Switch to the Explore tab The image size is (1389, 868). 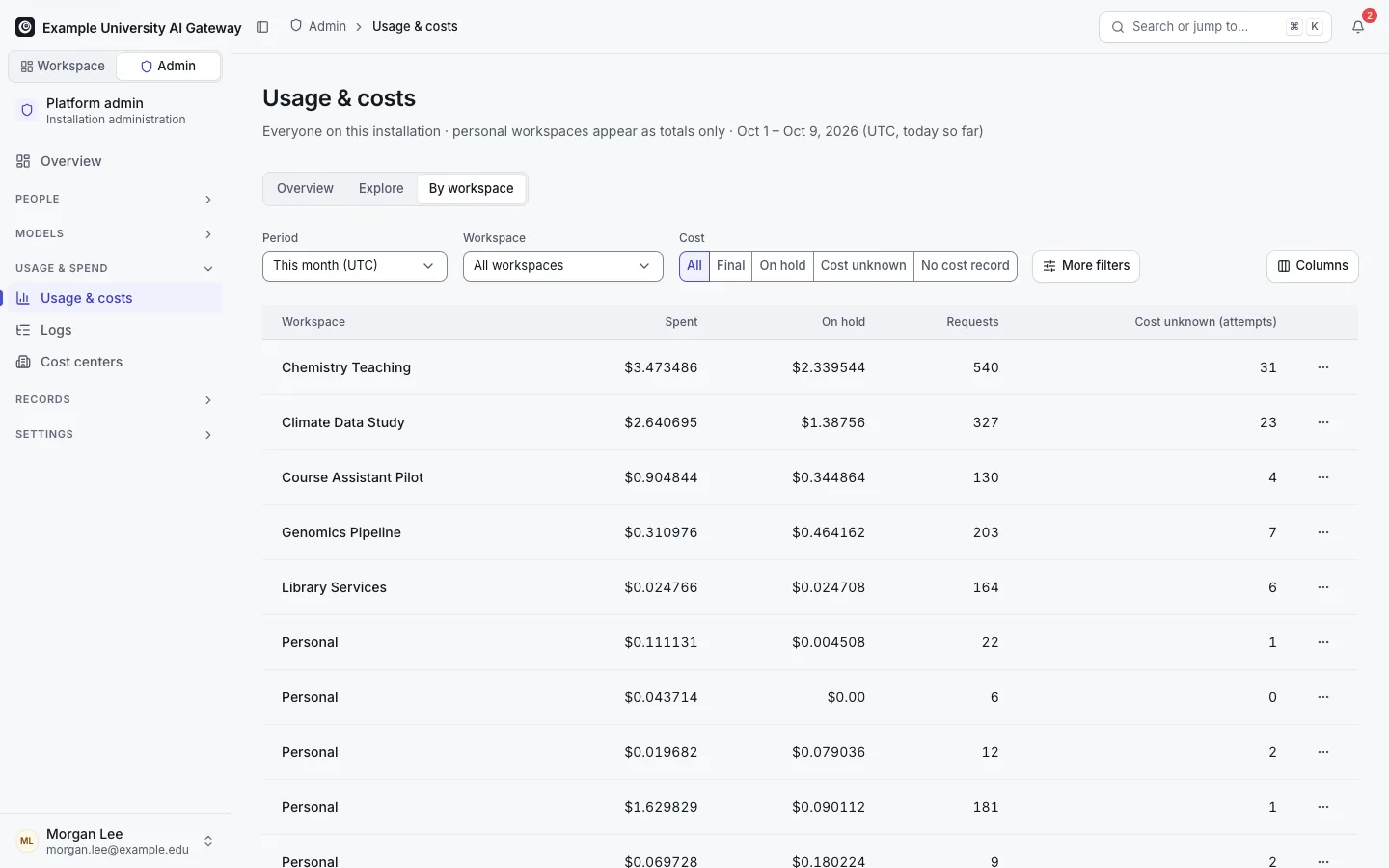pos(381,189)
